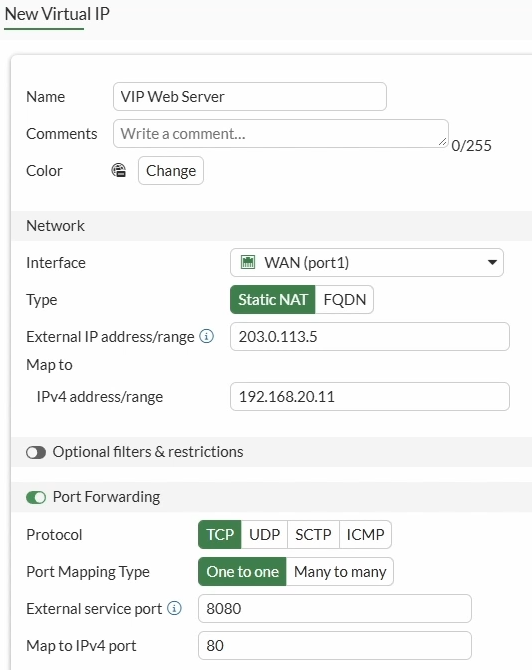The image size is (532, 670).
Task: Click the port icon in the Interface field
Action: [x=248, y=262]
